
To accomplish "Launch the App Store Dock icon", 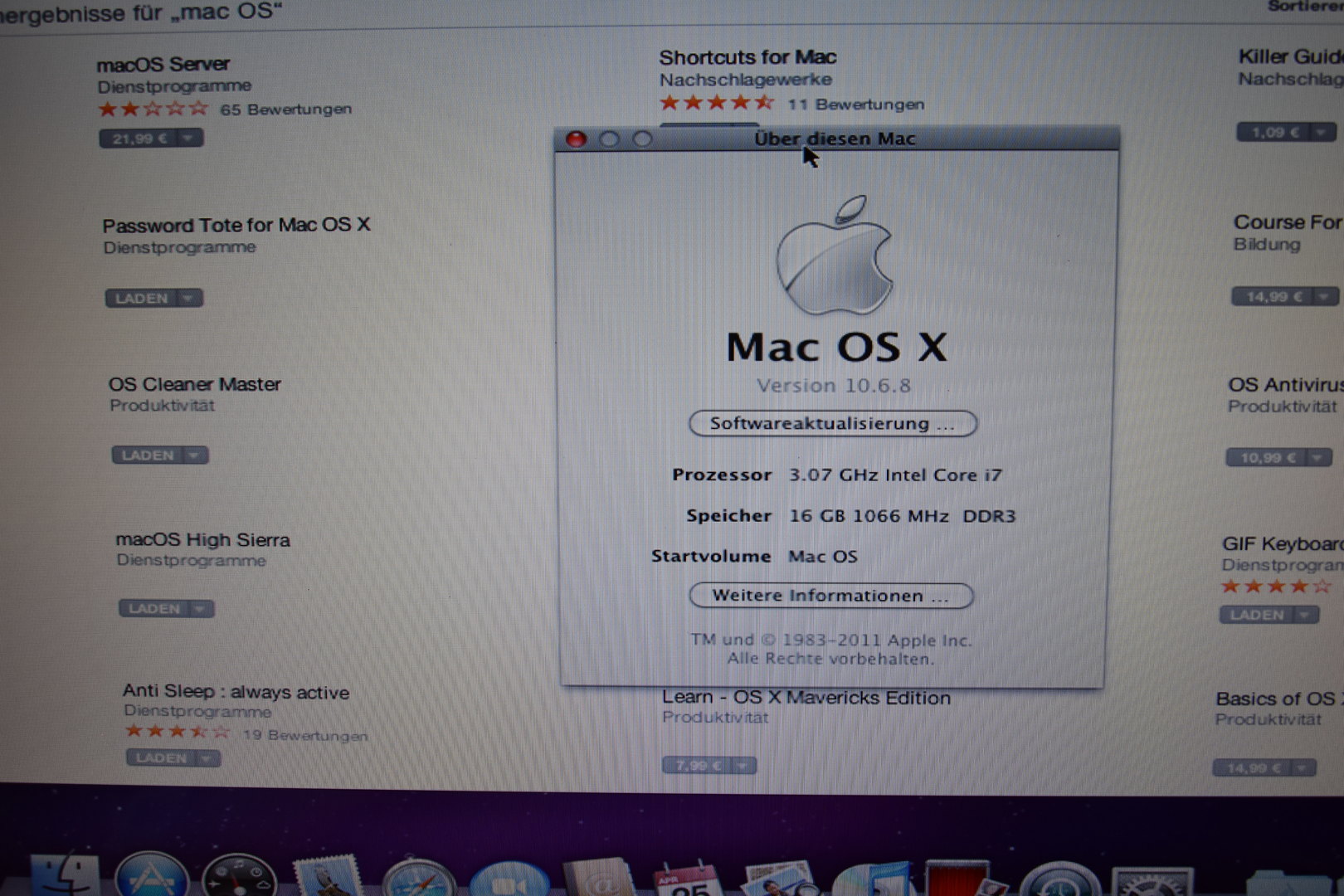I will click(x=151, y=875).
